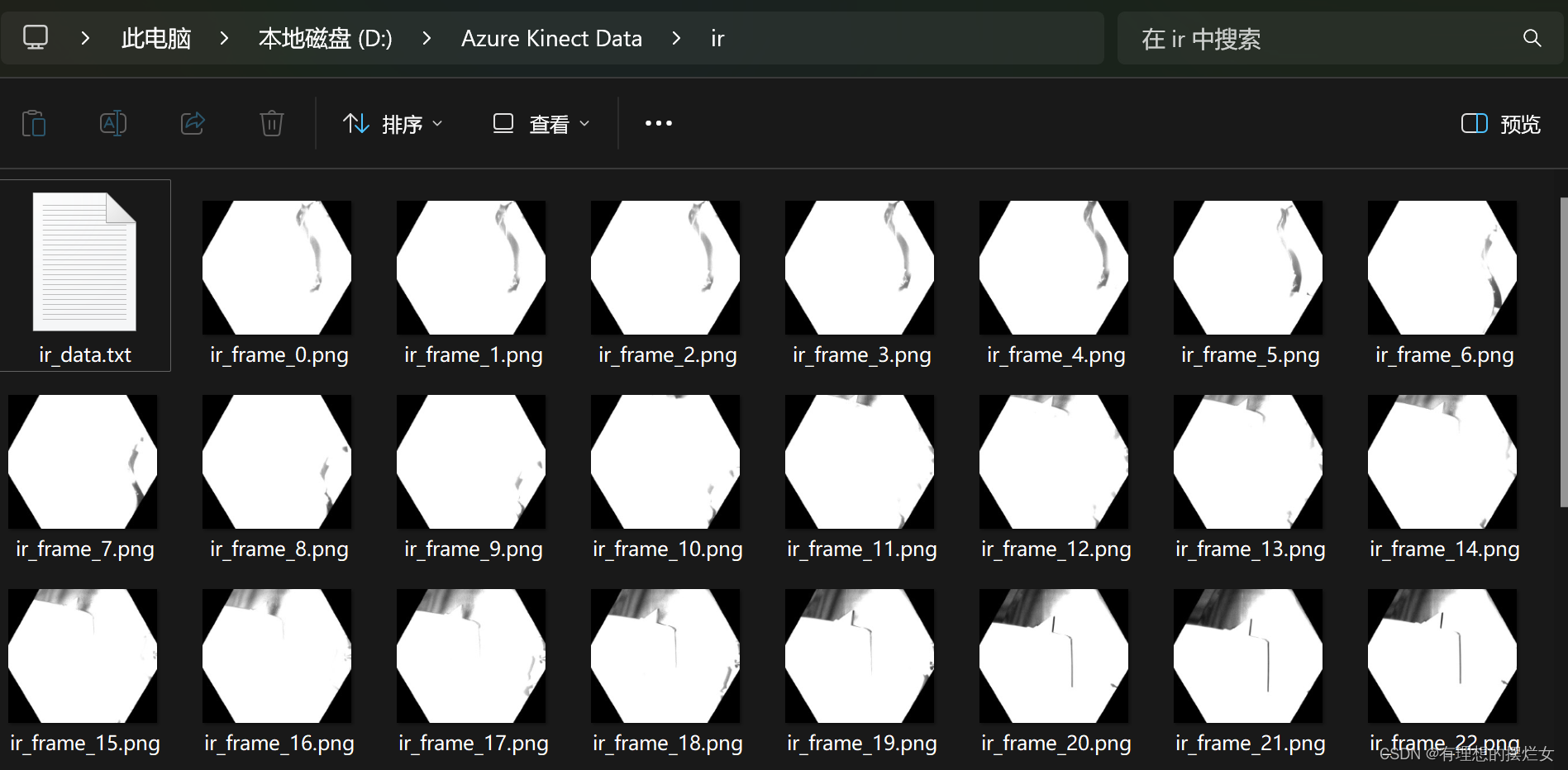The image size is (1568, 770).
Task: Open the see-more (…) toolbar menu
Action: coord(657,123)
